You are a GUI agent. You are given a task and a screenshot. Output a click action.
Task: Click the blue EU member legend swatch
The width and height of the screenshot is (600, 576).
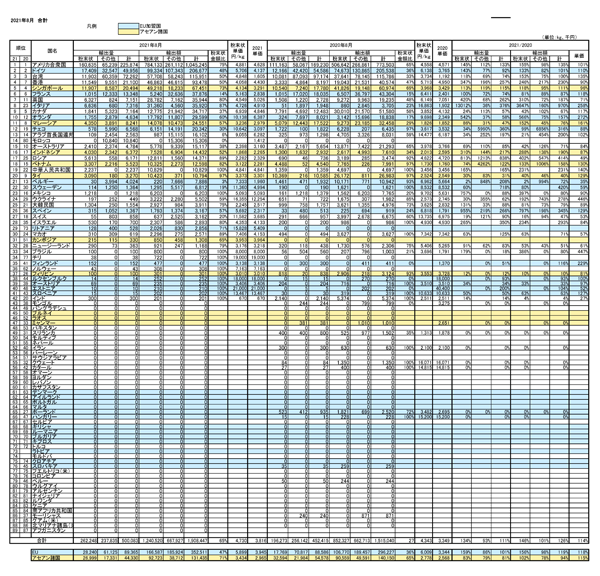tap(128, 26)
